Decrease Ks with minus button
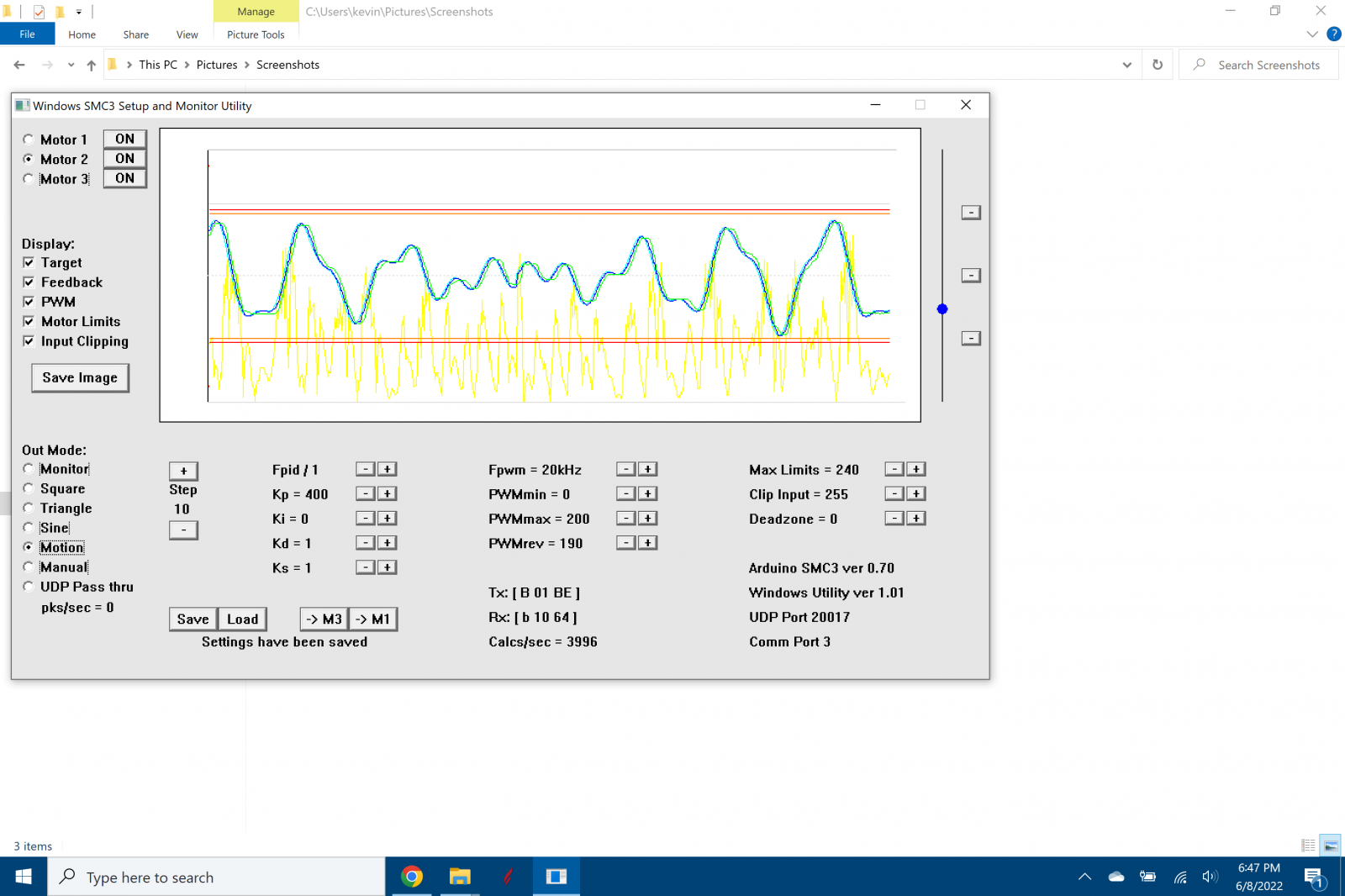The width and height of the screenshot is (1345, 896). tap(366, 567)
